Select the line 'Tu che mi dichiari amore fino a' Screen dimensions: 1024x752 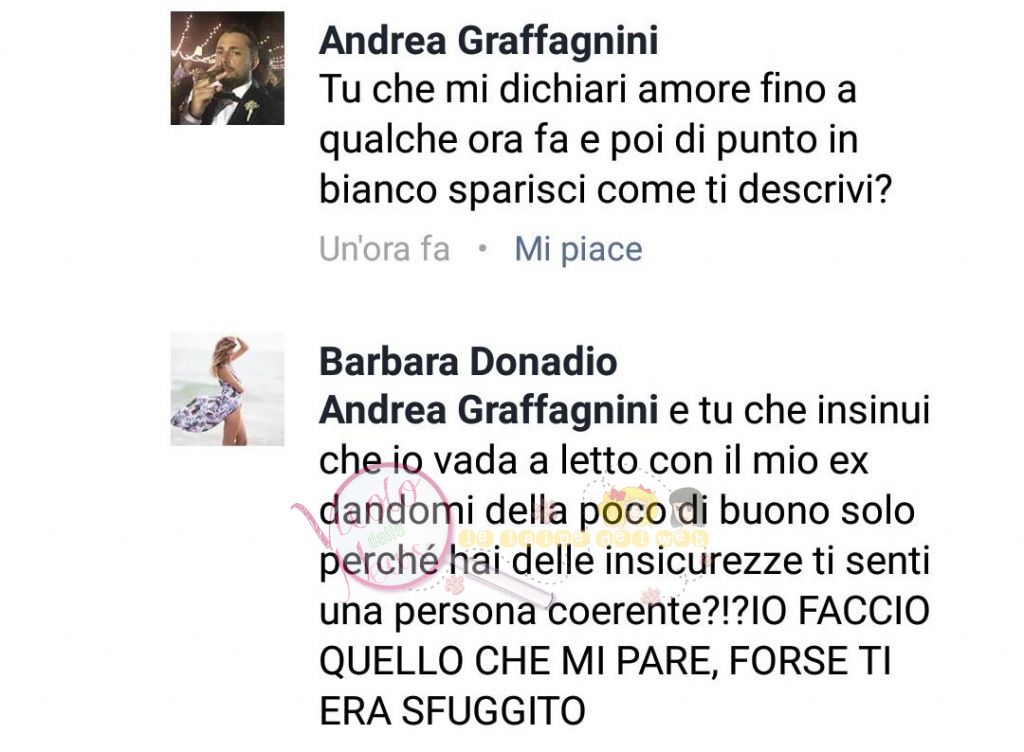(x=588, y=90)
